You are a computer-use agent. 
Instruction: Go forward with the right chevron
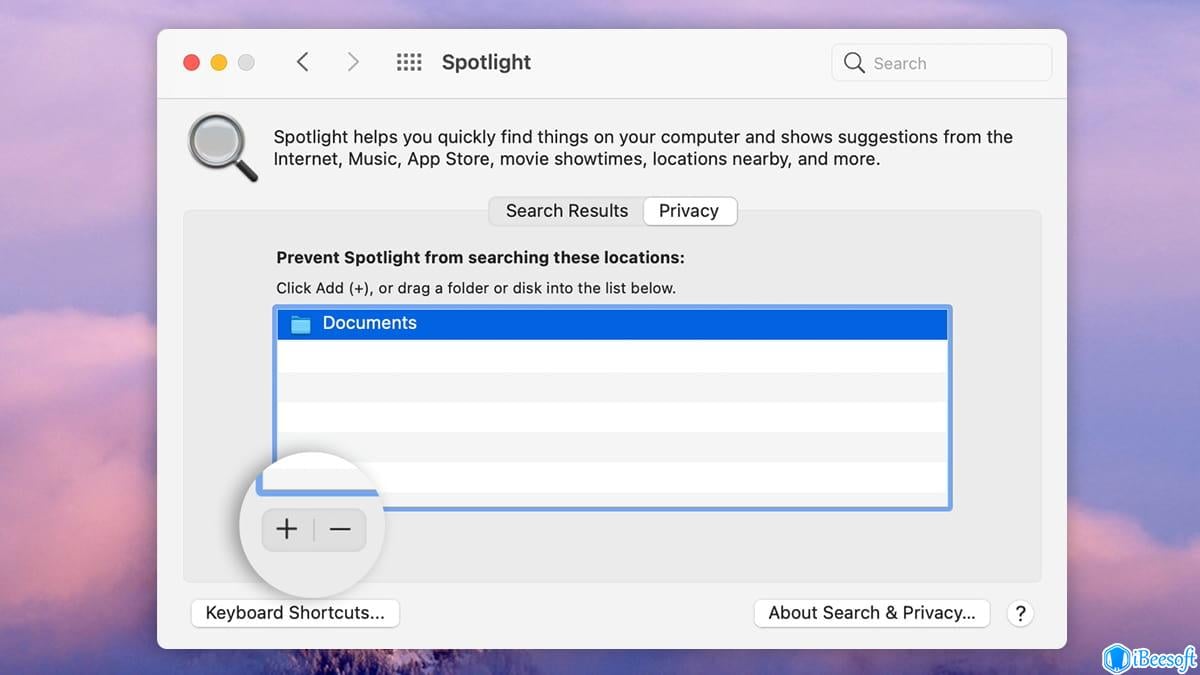pyautogui.click(x=352, y=62)
